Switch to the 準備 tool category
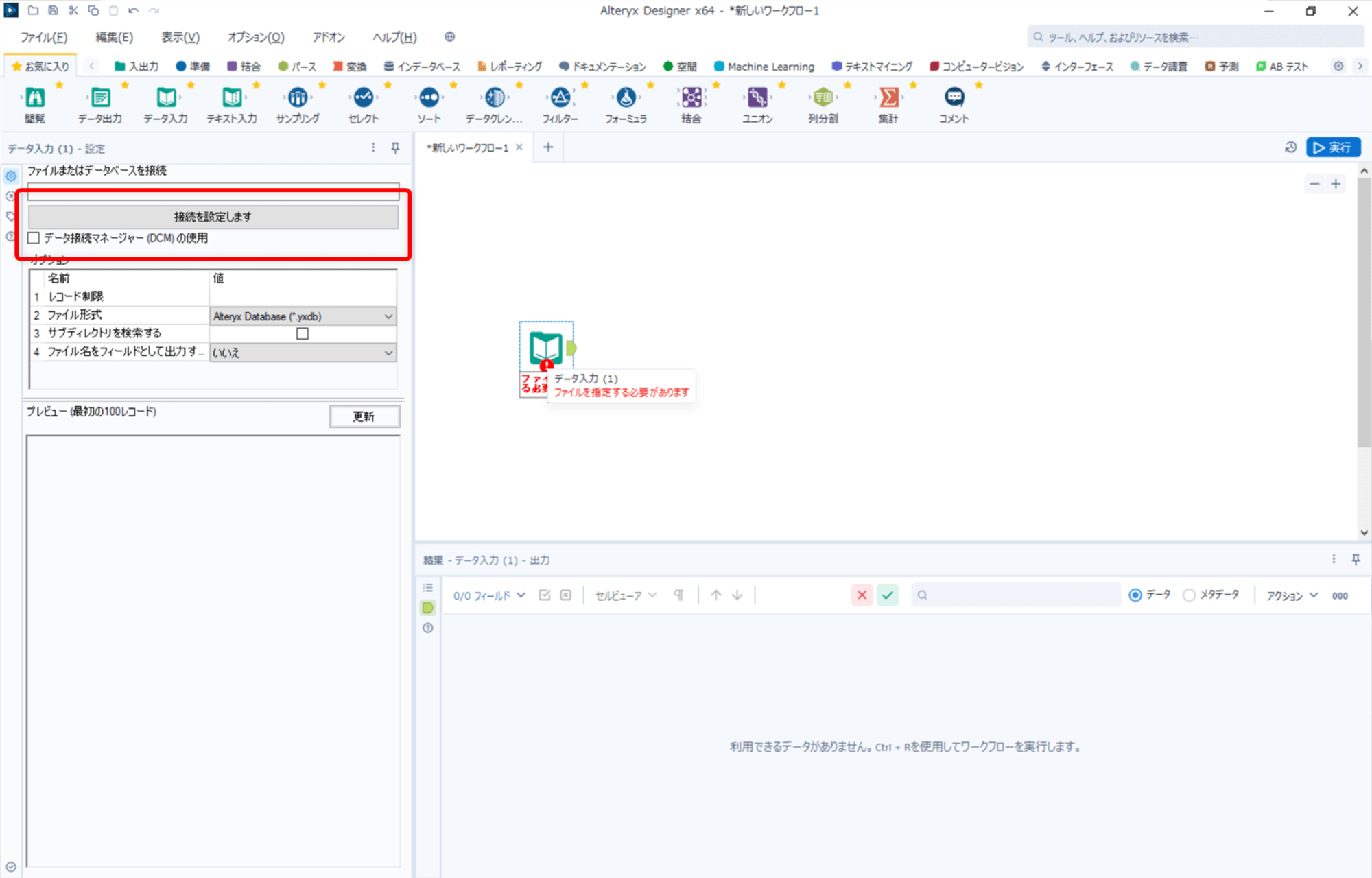The image size is (1372, 878). 193,67
